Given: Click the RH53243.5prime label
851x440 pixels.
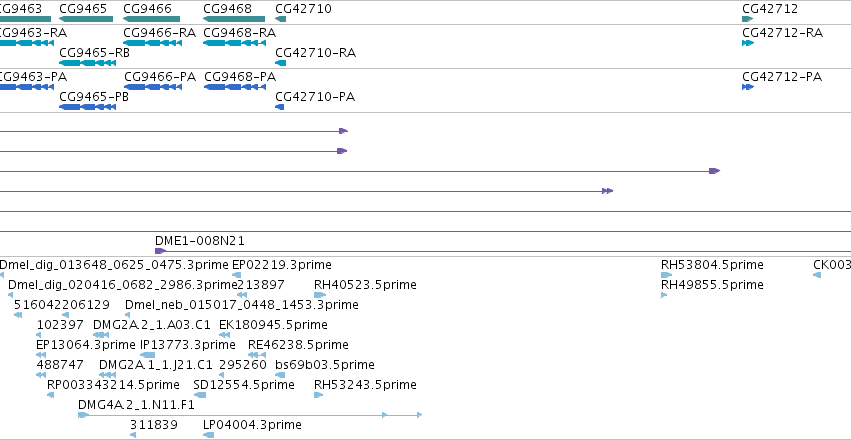Looking at the screenshot, I should click(x=365, y=385).
